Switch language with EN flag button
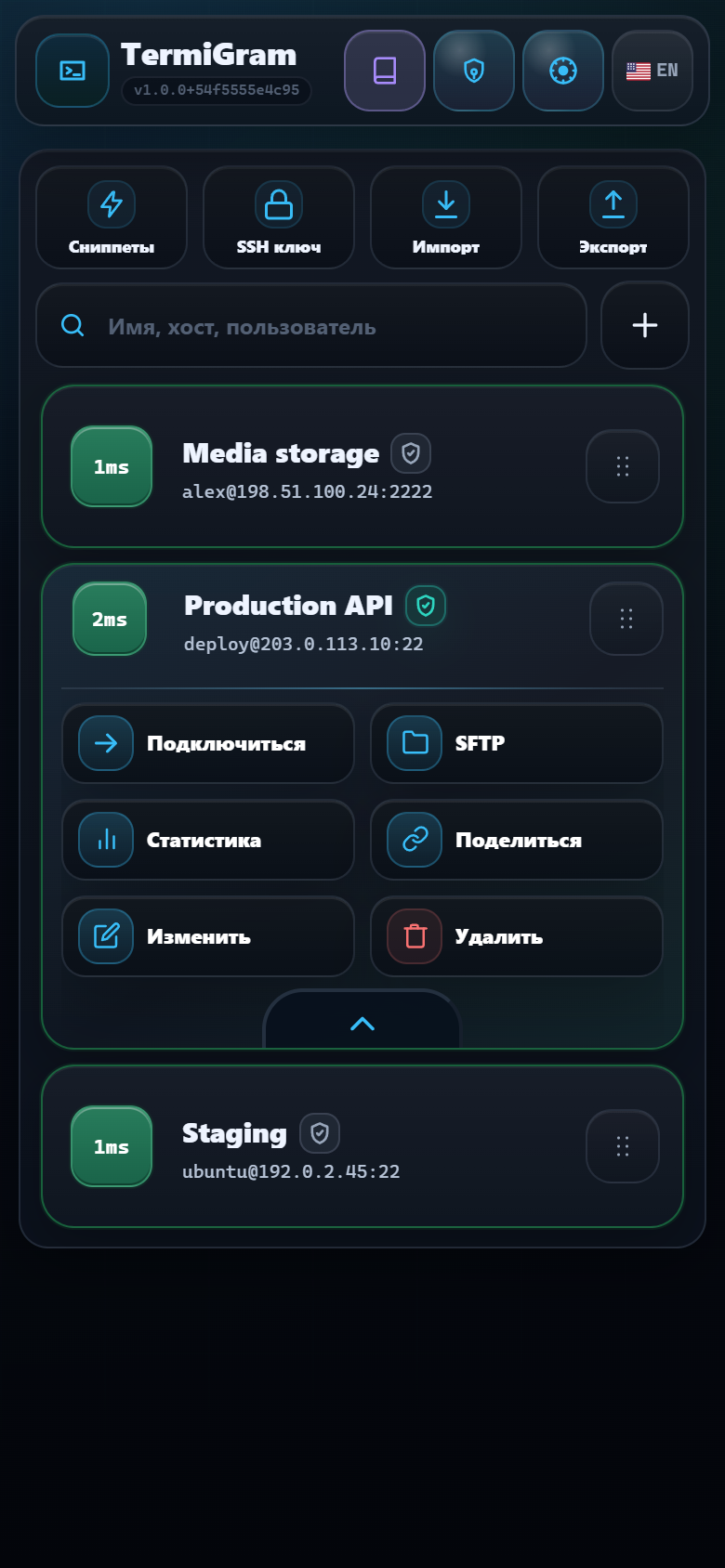725x1568 pixels. coord(652,71)
